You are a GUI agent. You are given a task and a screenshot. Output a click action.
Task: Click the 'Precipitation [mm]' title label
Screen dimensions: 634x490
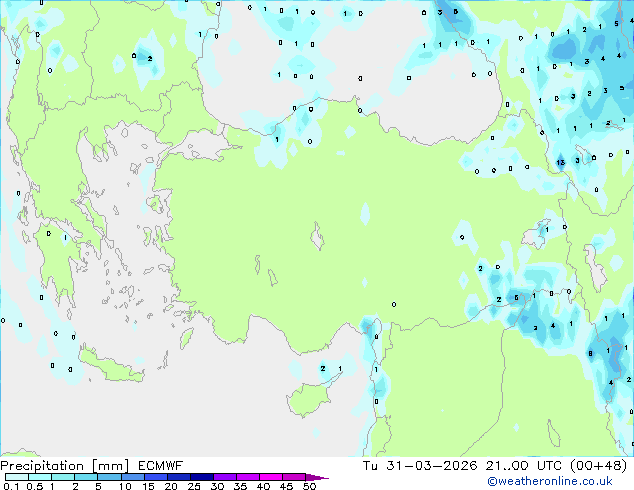[65, 466]
